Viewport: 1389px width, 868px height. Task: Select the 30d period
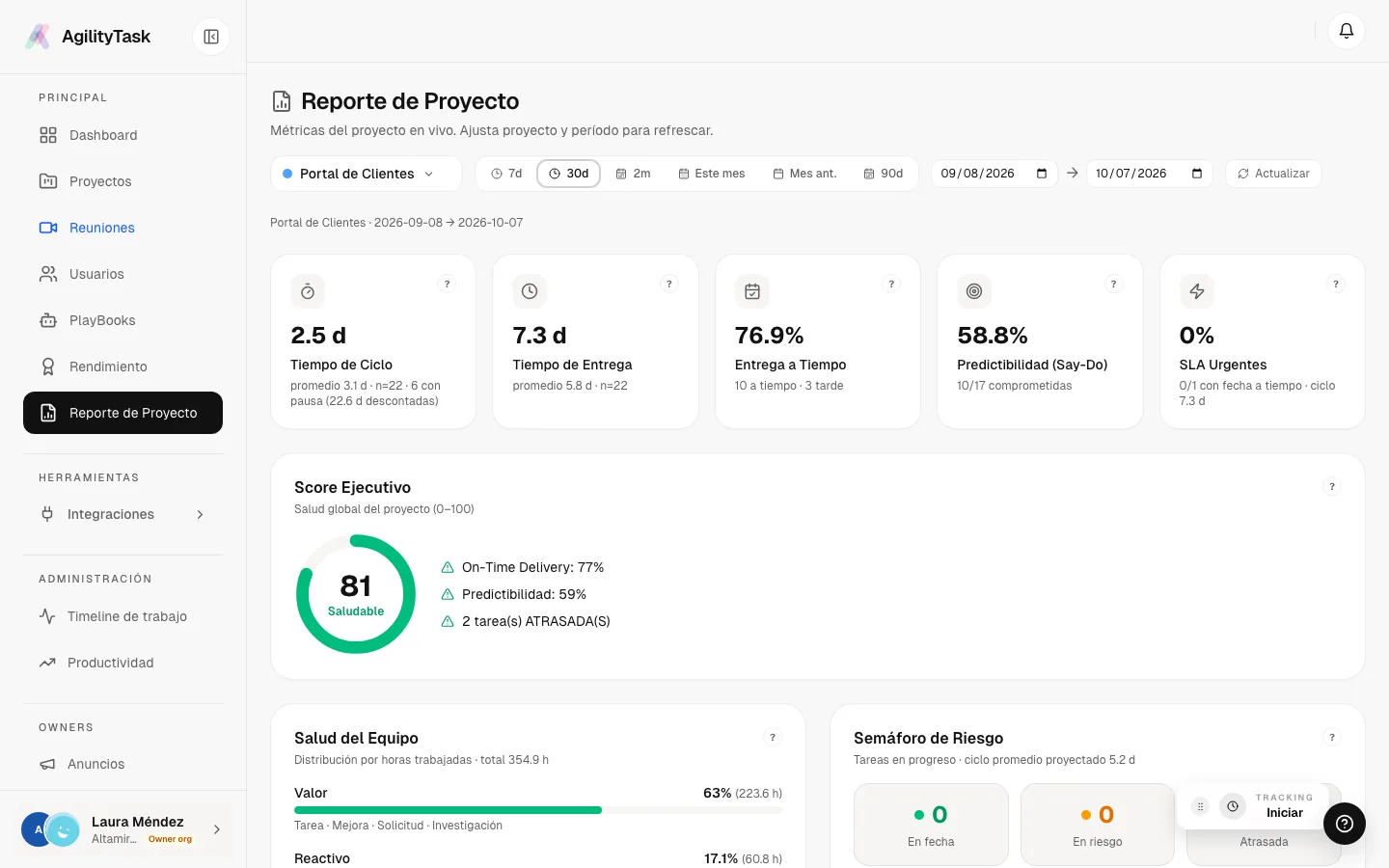(569, 174)
